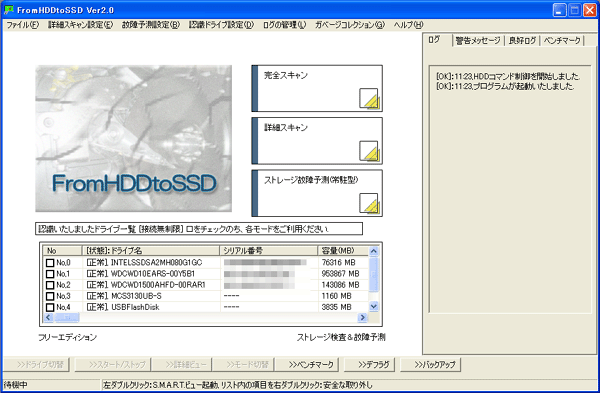This screenshot has width=600, height=393.
Task: Click the フリーエディション label
Action: click(x=67, y=338)
